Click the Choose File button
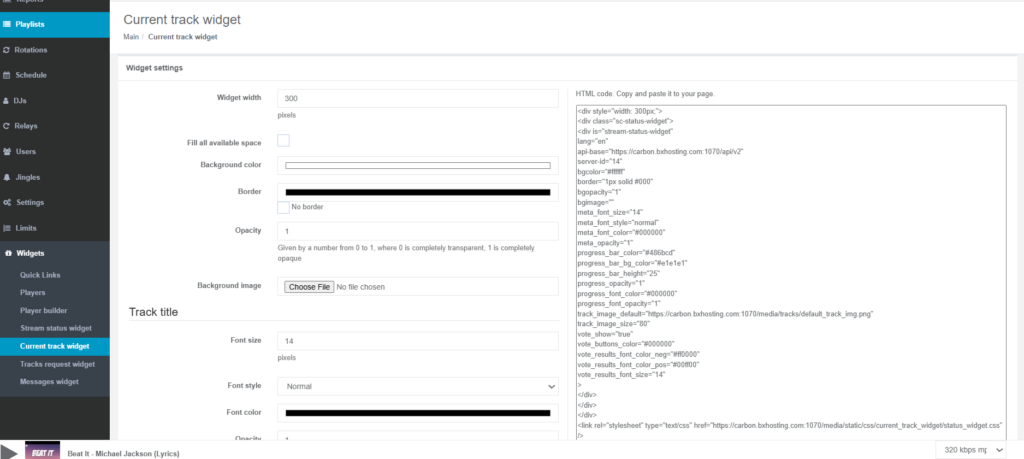Image resolution: width=1024 pixels, height=459 pixels. pyautogui.click(x=308, y=287)
